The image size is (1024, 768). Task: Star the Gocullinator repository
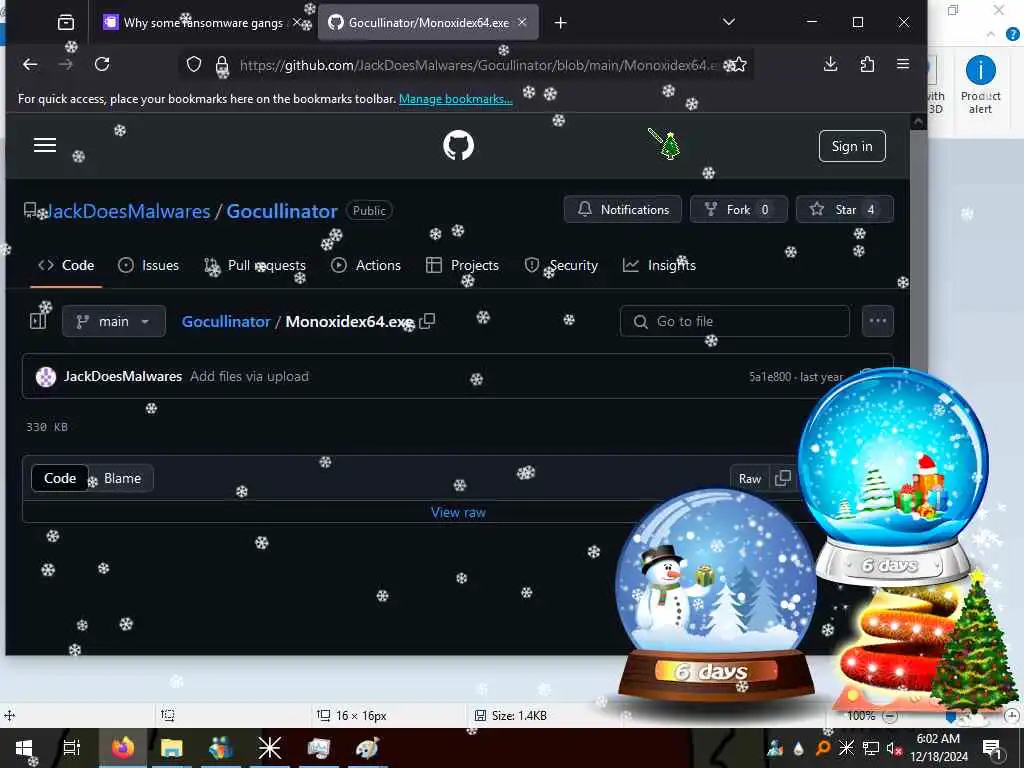[844, 210]
